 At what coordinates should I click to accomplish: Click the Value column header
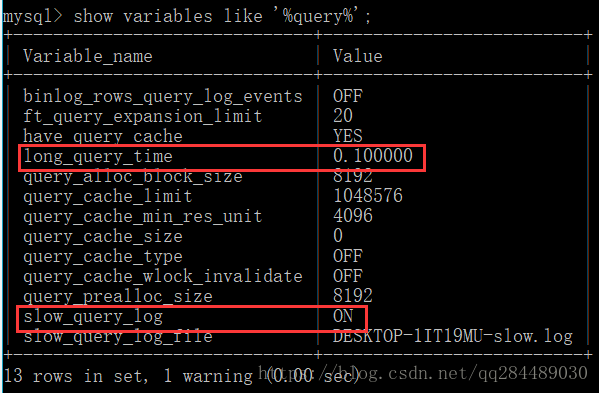point(358,57)
